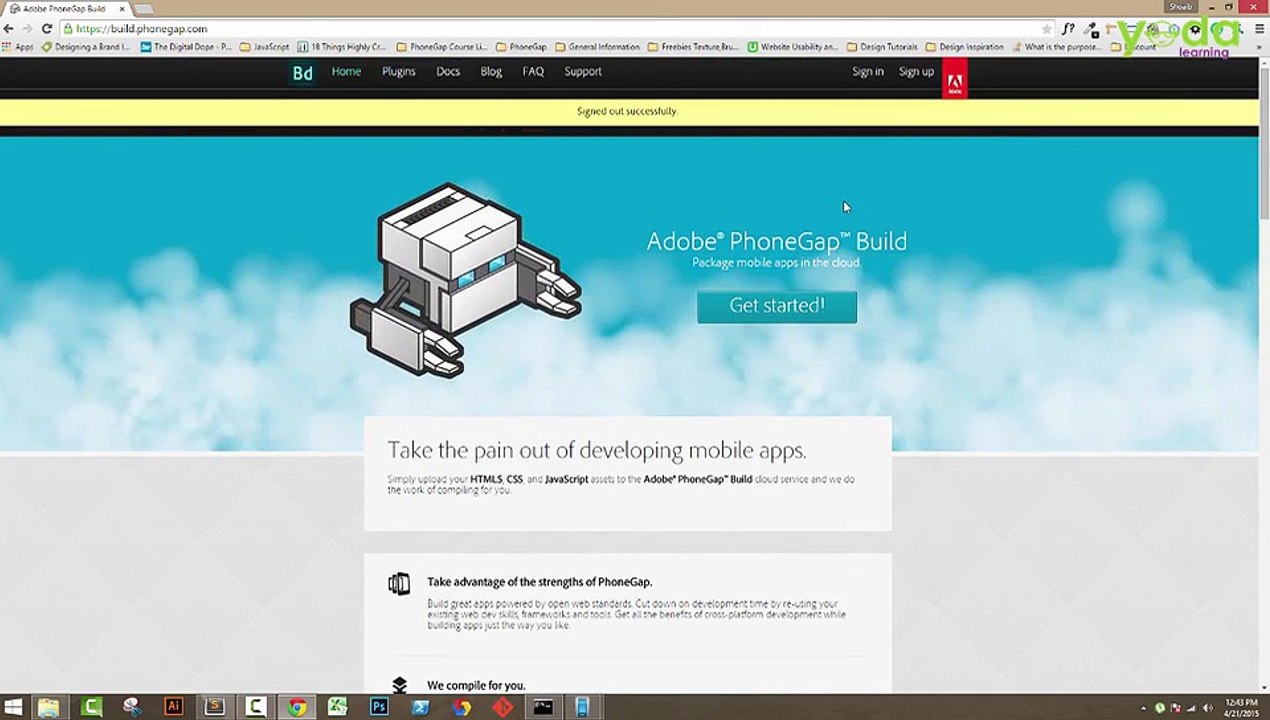
Task: Open the FAQ nav link
Action: pos(533,72)
